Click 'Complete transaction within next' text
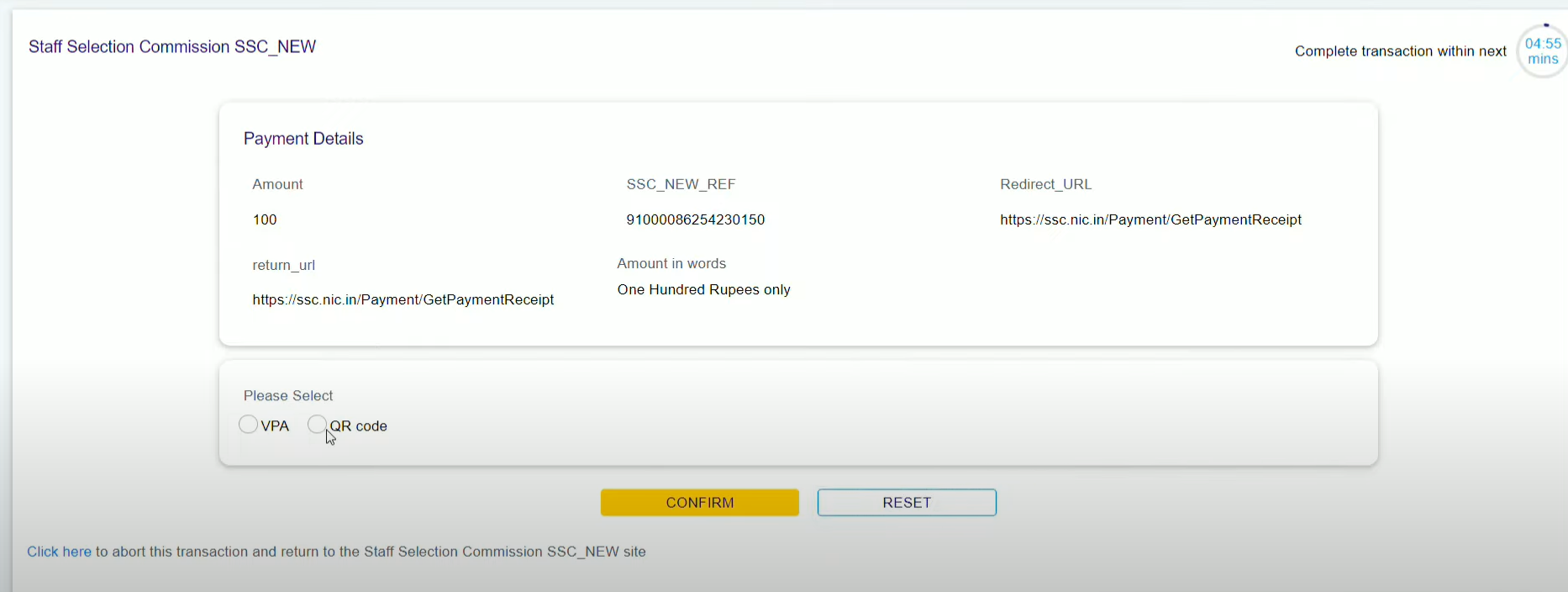This screenshot has width=1568, height=592. pyautogui.click(x=1401, y=51)
